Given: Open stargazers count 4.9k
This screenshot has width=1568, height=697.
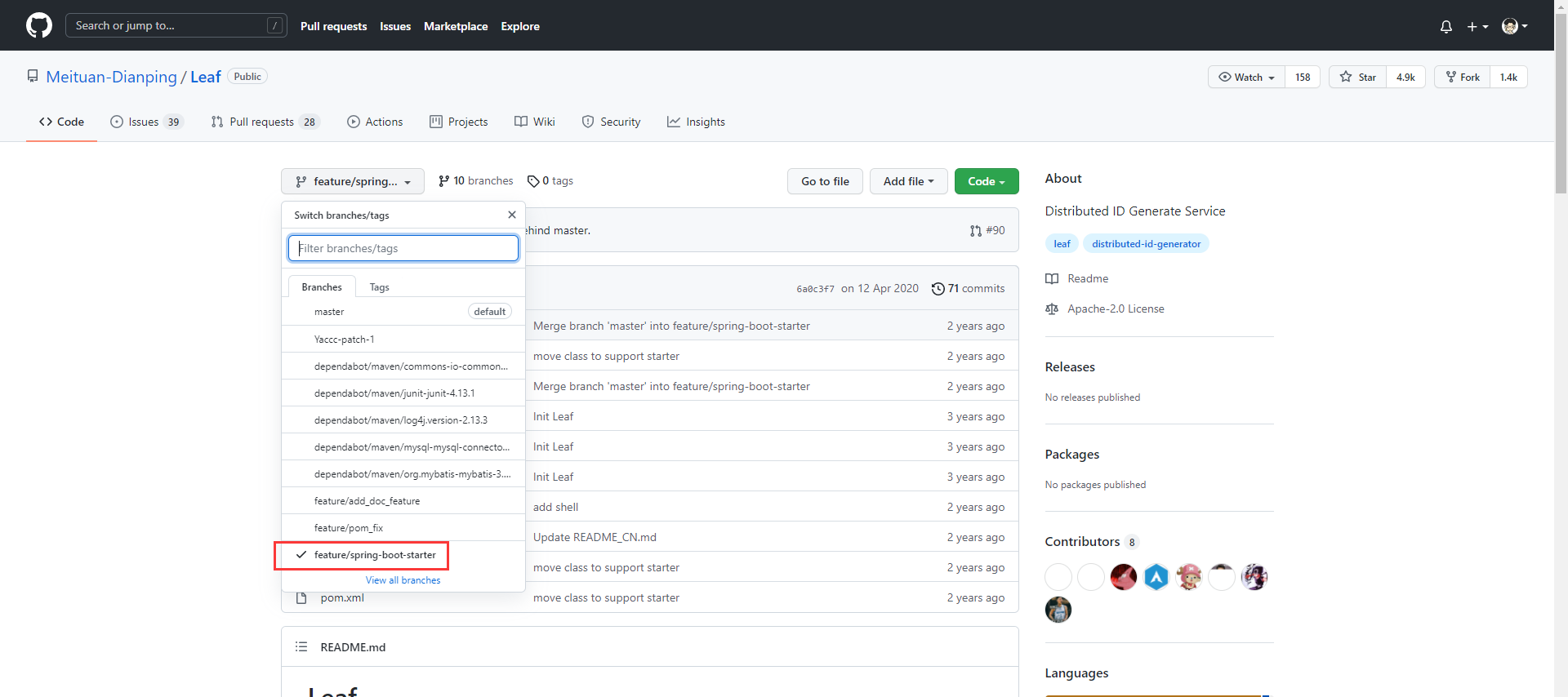Looking at the screenshot, I should [x=1405, y=77].
